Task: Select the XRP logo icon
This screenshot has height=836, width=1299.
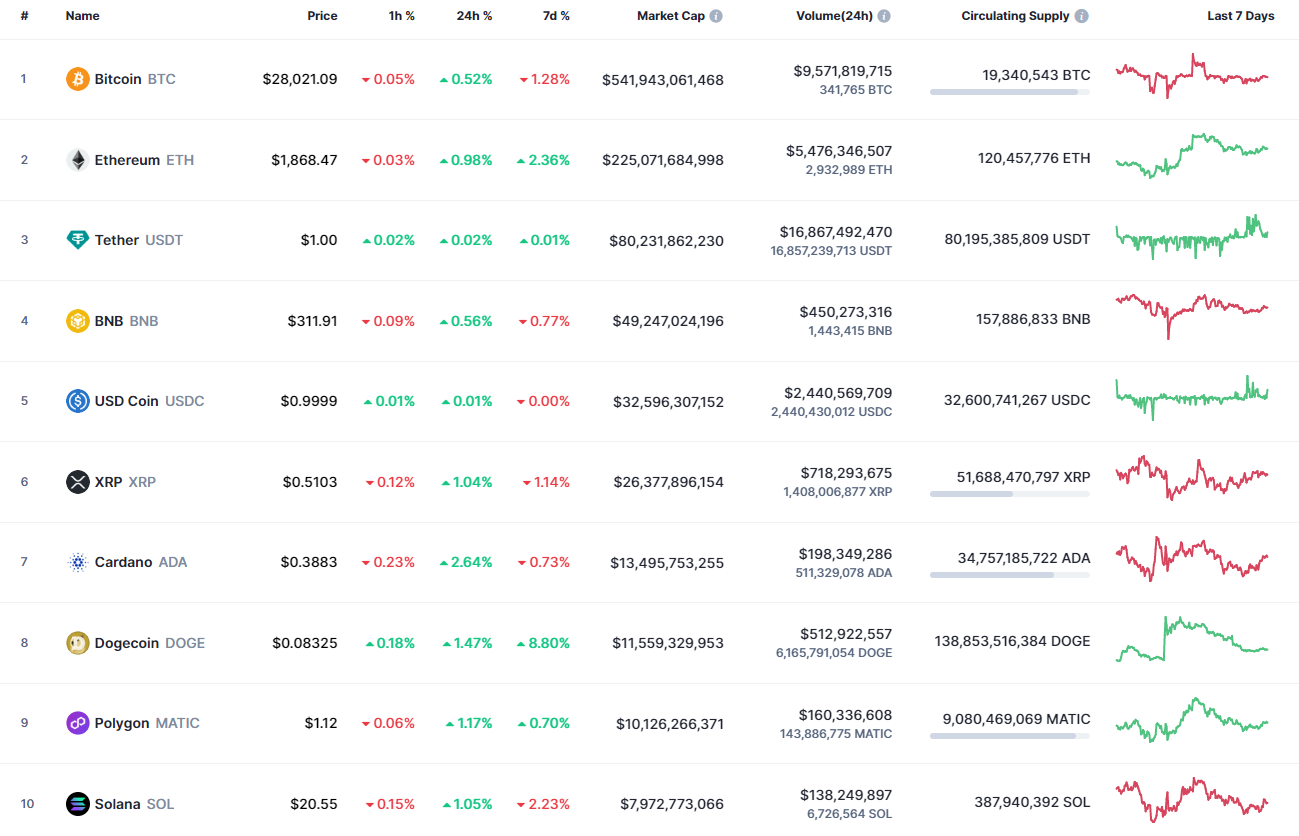Action: [x=77, y=481]
